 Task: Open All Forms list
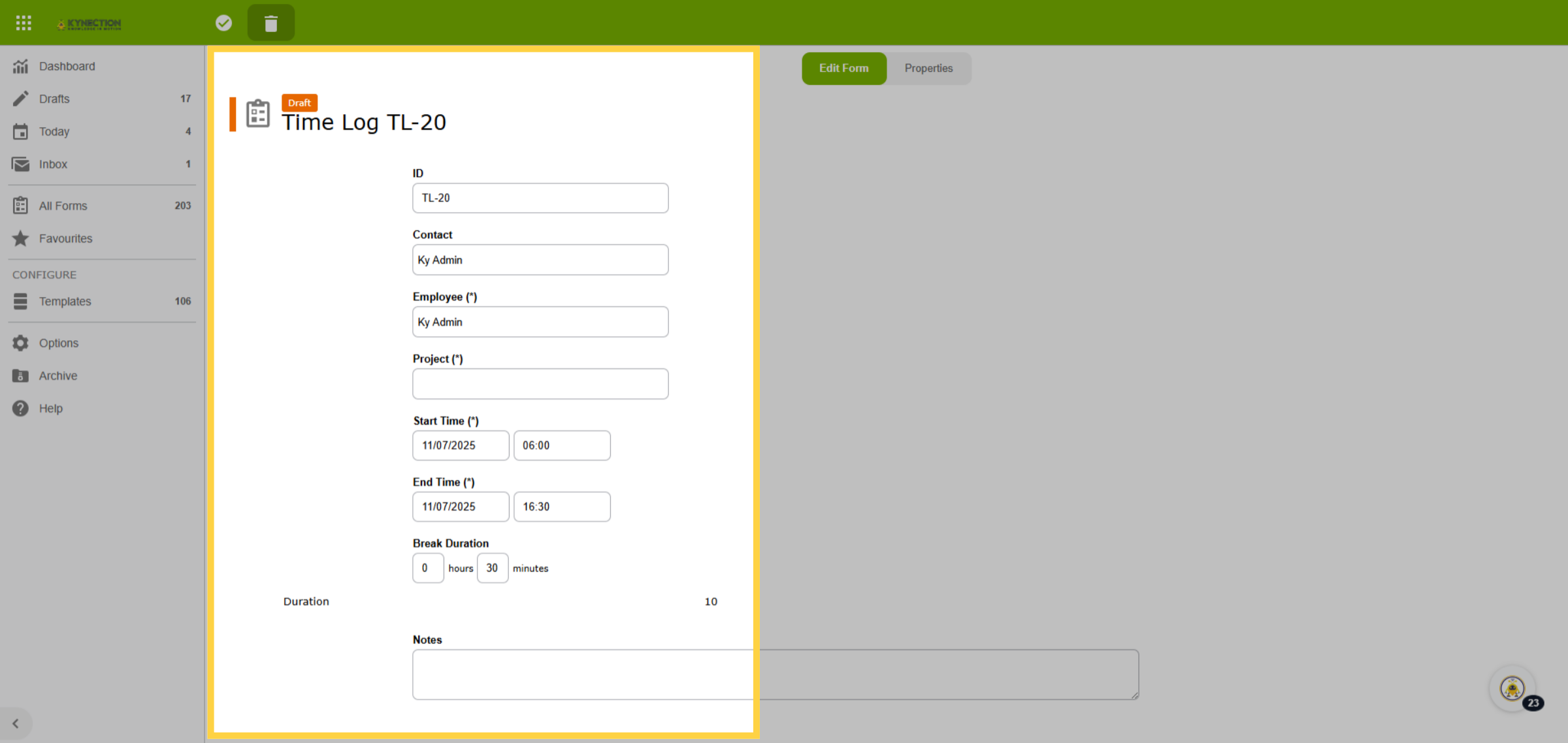[x=63, y=206]
